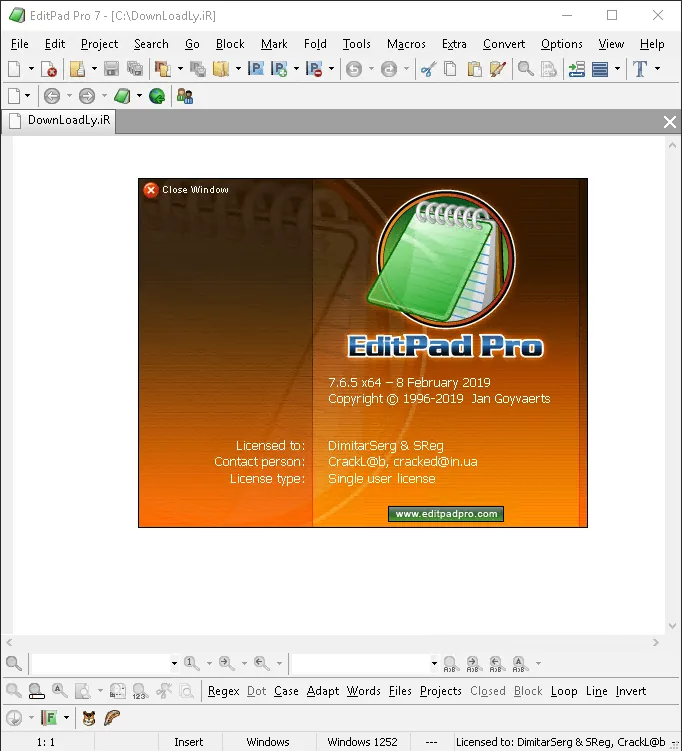
Task: Click the Text Layout T icon
Action: (640, 69)
